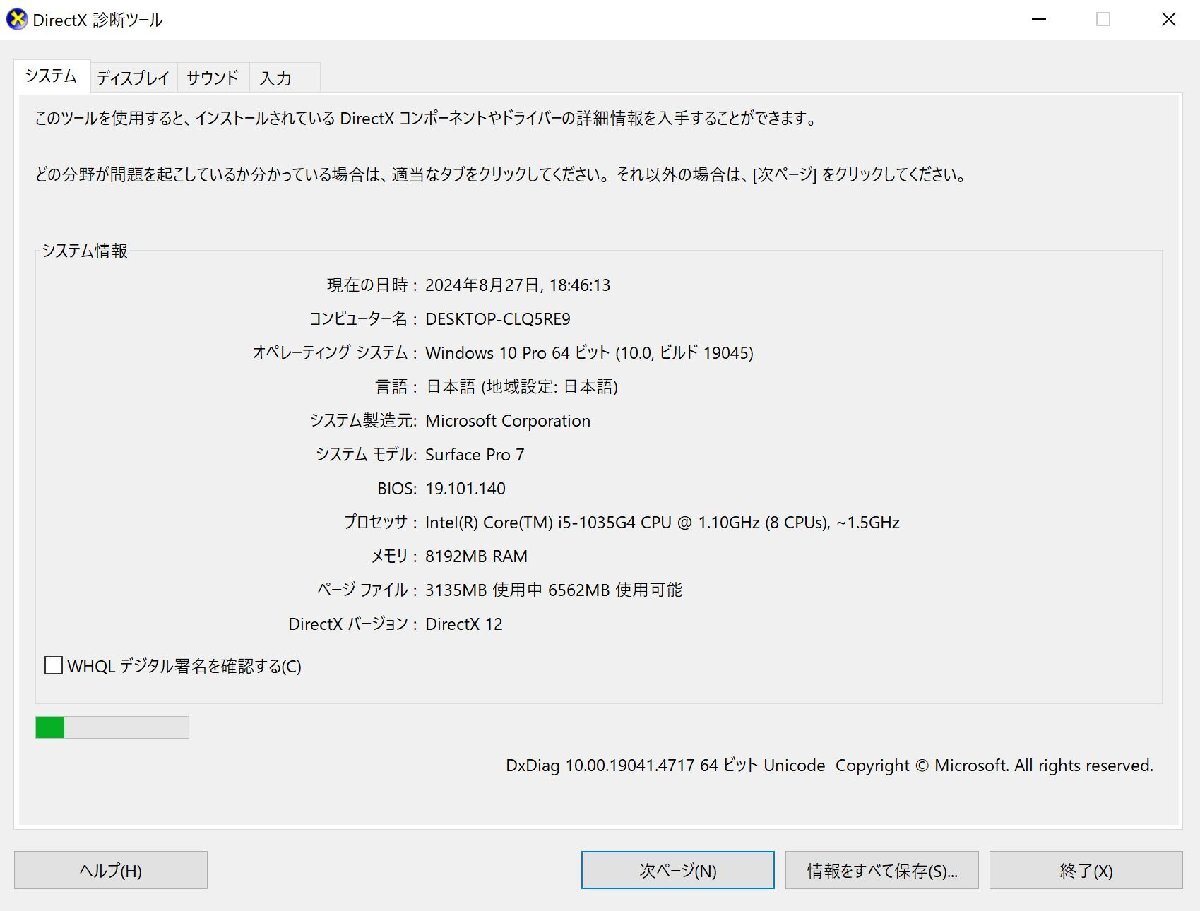This screenshot has width=1200, height=911.
Task: Click the メモリ label
Action: [x=394, y=556]
